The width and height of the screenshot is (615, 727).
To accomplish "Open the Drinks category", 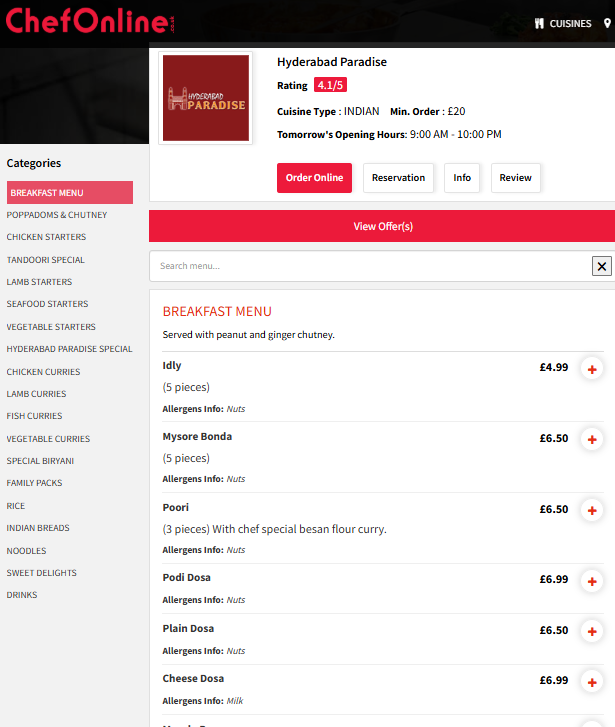I will (x=21, y=595).
